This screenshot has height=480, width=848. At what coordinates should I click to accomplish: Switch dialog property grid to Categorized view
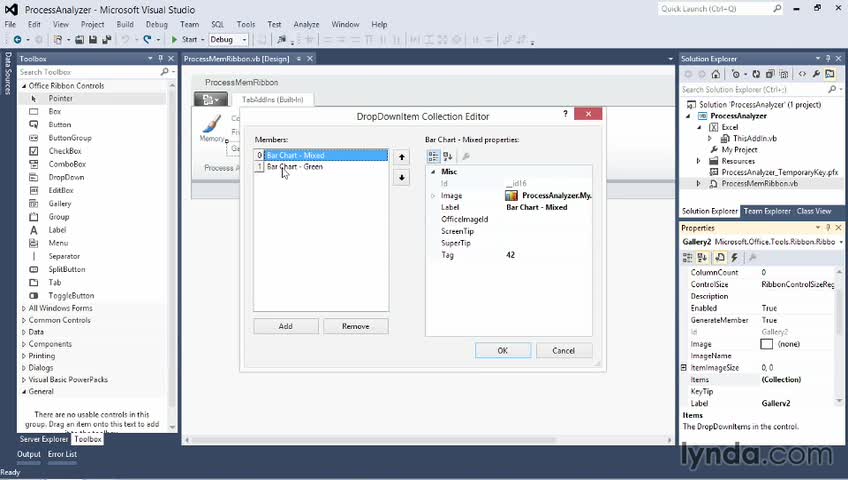(x=433, y=156)
